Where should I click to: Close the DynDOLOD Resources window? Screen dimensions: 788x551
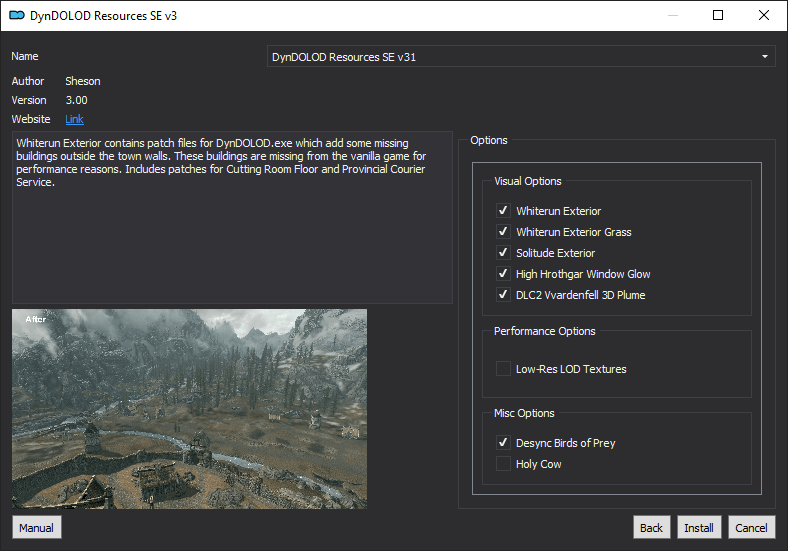(764, 16)
